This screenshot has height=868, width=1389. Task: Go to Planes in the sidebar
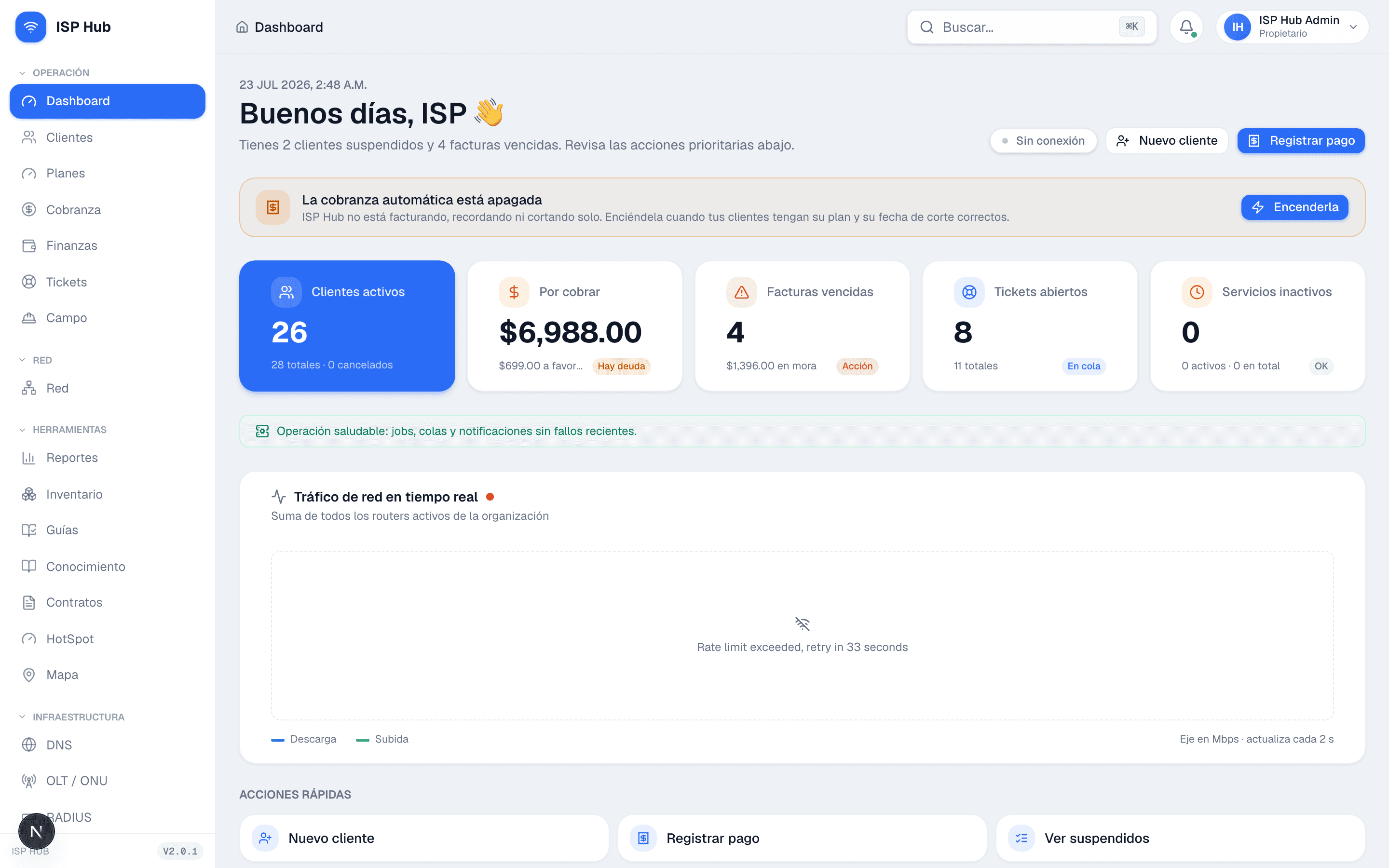pos(108,174)
